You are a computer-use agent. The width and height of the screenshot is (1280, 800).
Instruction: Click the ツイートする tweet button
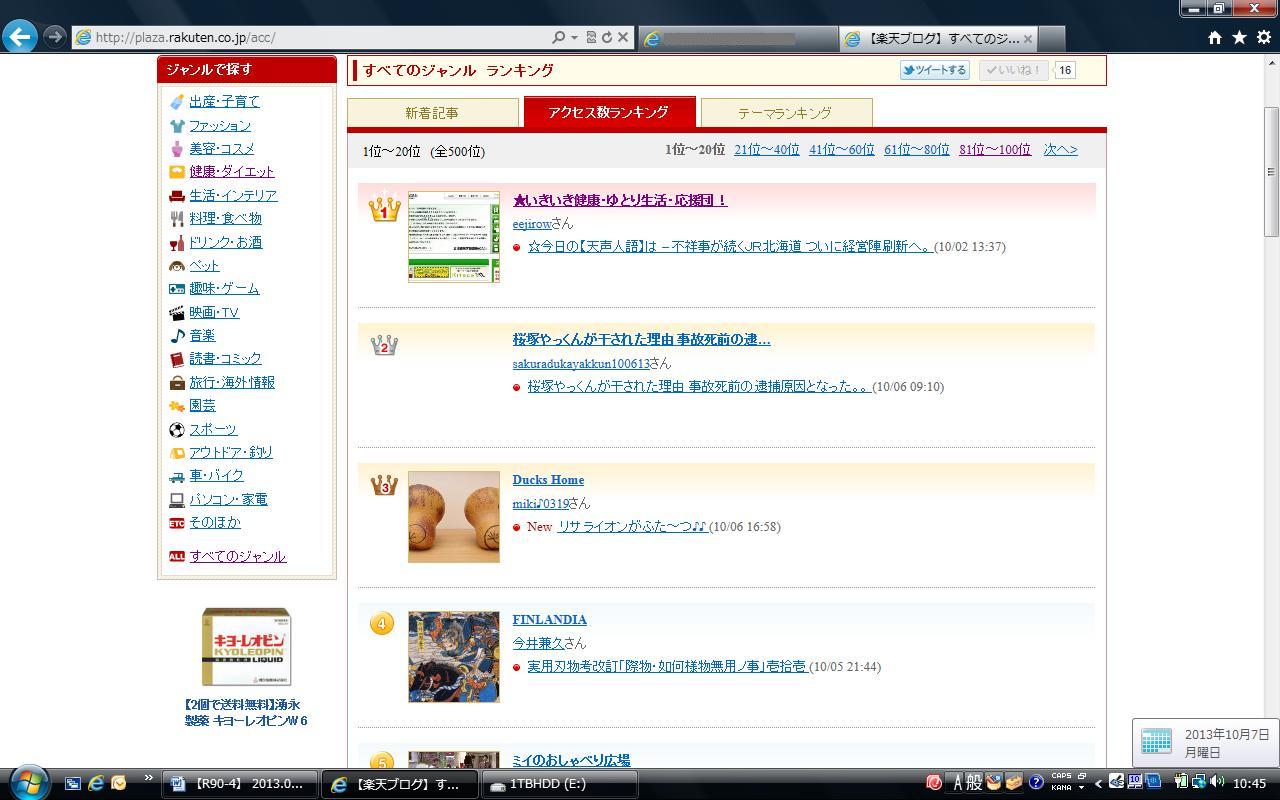coord(934,70)
